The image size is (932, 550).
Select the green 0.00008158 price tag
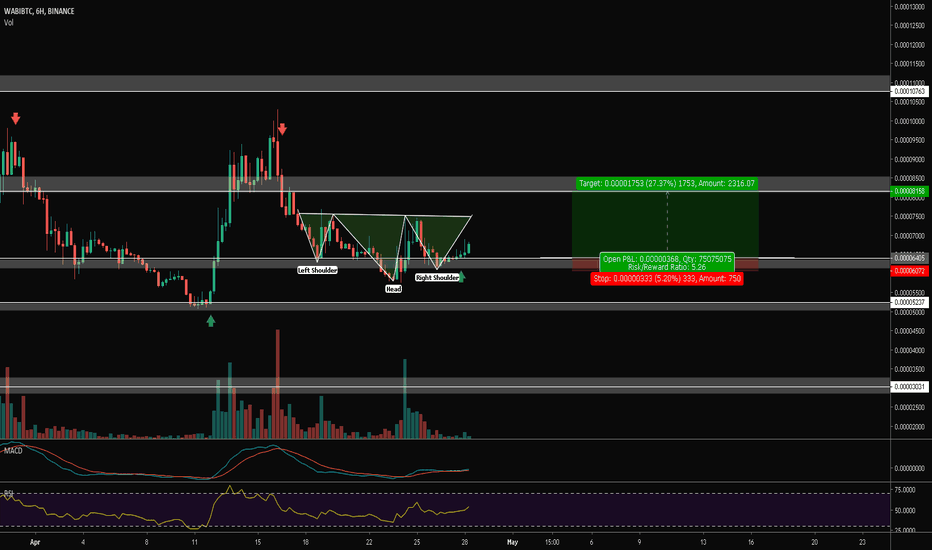[910, 191]
